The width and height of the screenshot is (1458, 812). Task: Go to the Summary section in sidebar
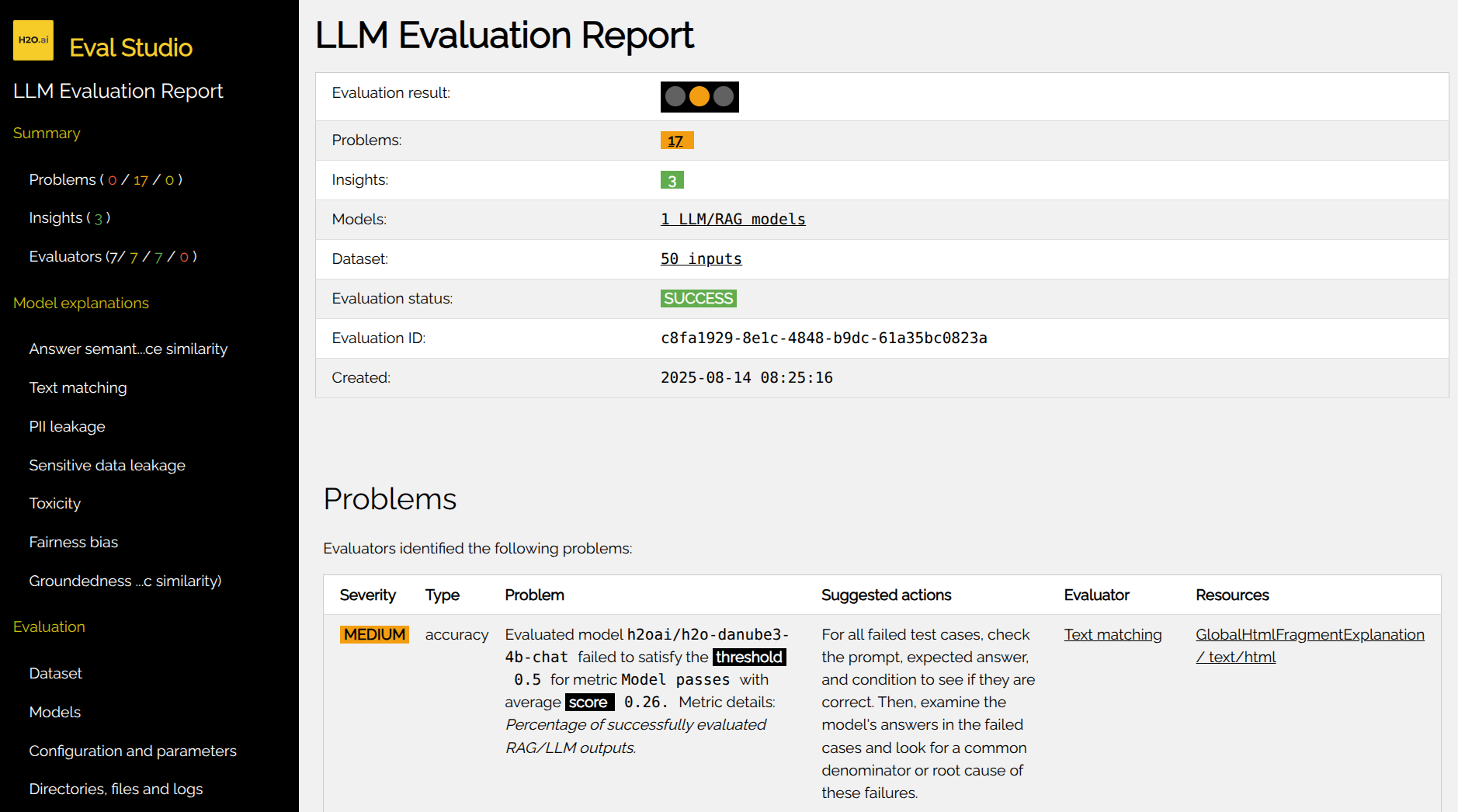[46, 133]
